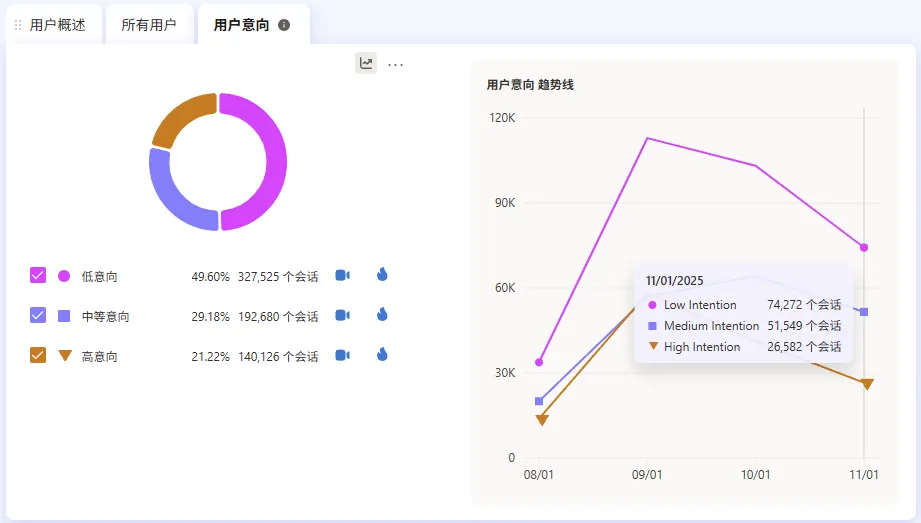Open the heatmap flame icon for 高意向

(382, 355)
